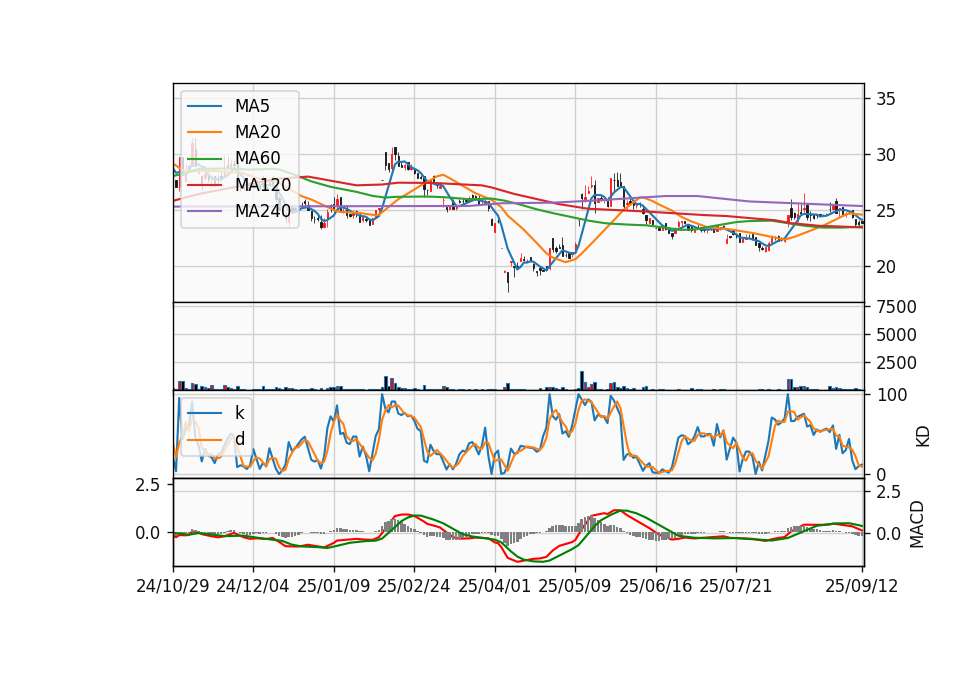The height and width of the screenshot is (690, 960).
Task: Click the 25/07/21 date axis label
Action: pos(736,586)
